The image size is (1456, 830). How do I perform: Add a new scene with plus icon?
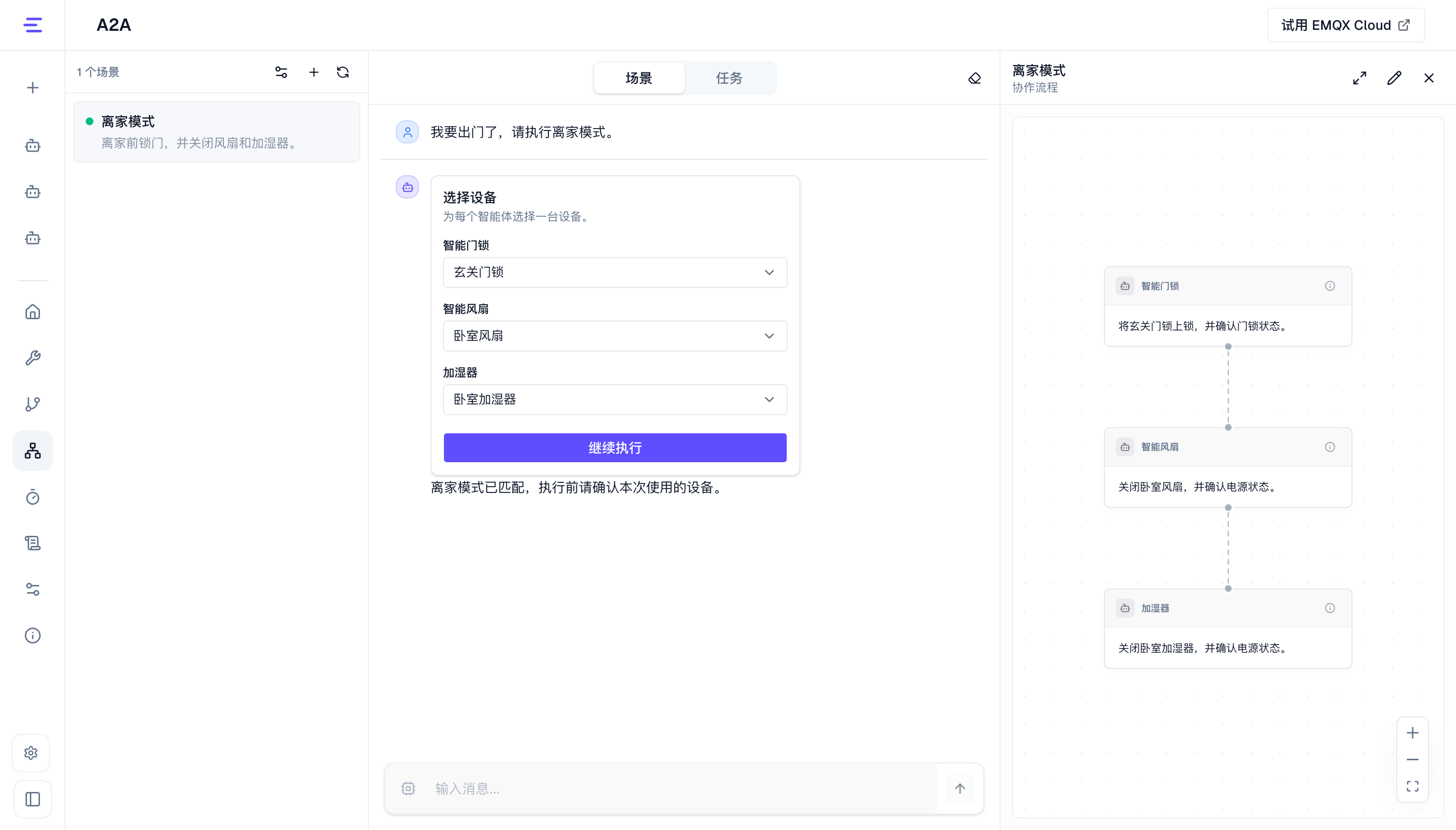(313, 72)
